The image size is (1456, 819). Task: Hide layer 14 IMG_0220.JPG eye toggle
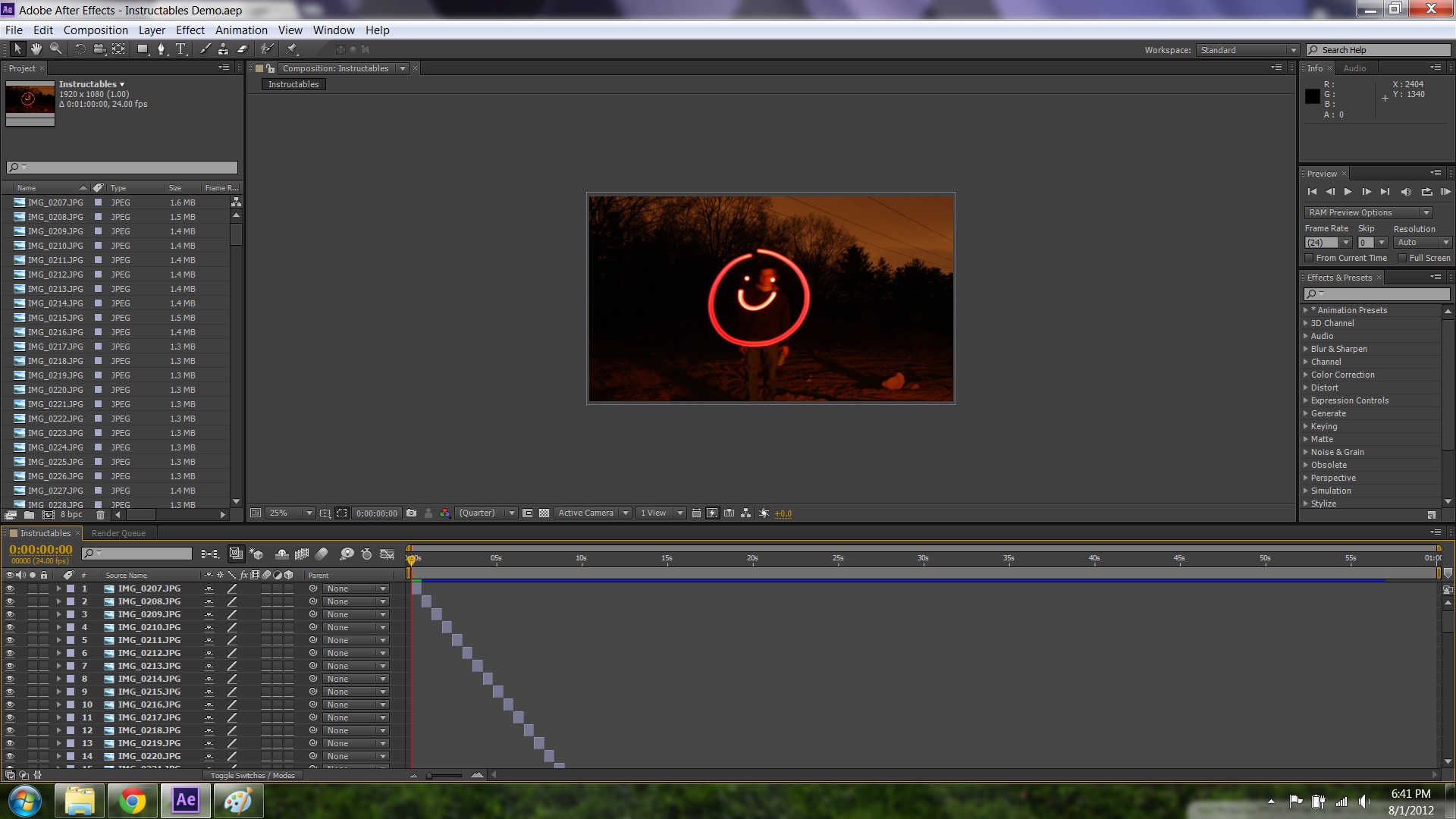pyautogui.click(x=10, y=756)
